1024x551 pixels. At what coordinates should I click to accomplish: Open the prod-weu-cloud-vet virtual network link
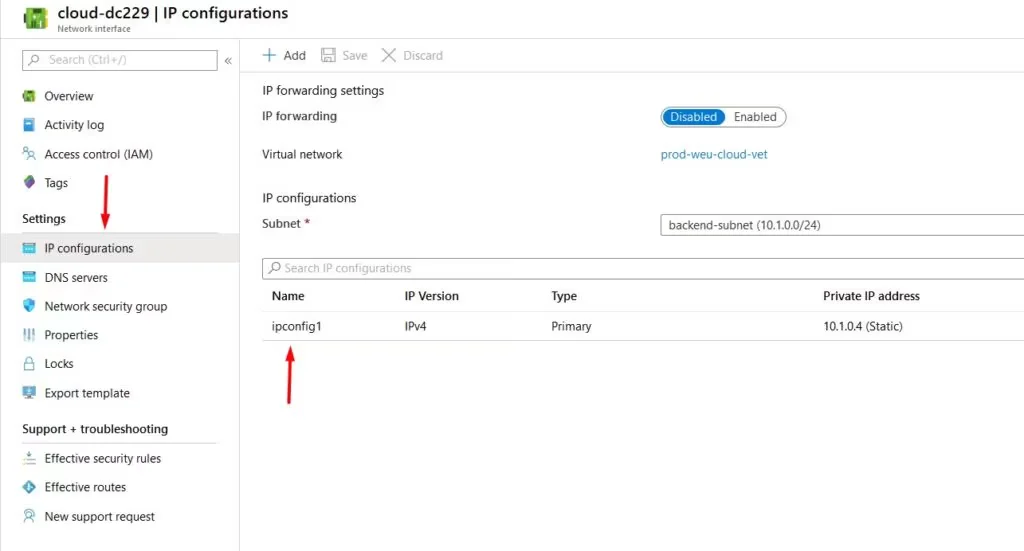click(714, 155)
